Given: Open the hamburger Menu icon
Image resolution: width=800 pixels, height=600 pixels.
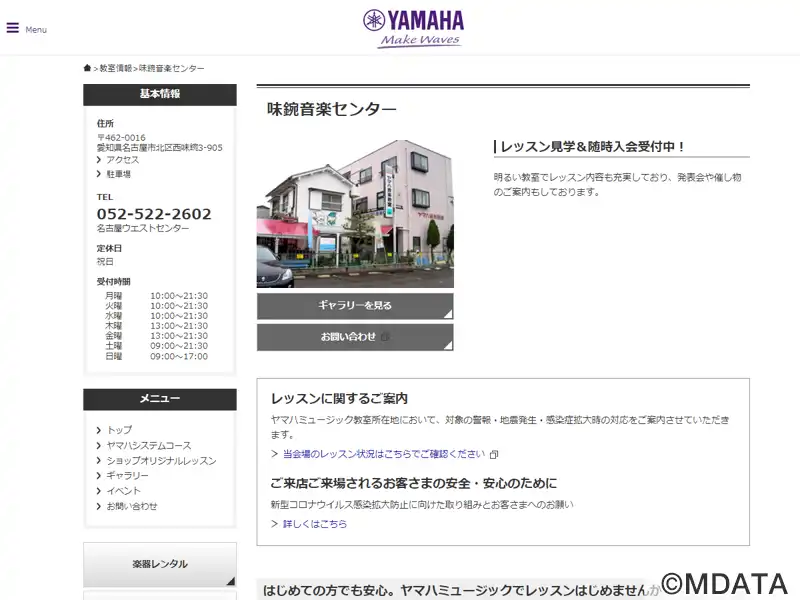Looking at the screenshot, I should pyautogui.click(x=13, y=28).
